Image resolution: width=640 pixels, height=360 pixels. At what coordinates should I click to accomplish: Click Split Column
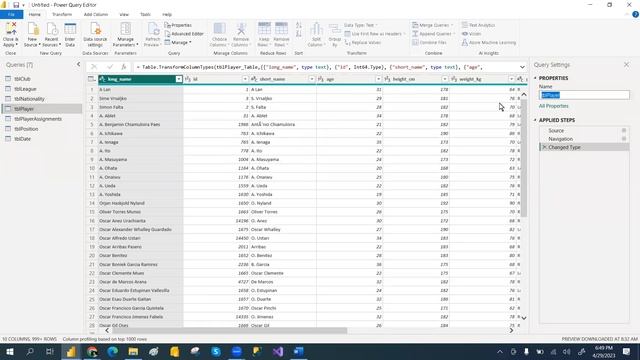[x=316, y=34]
